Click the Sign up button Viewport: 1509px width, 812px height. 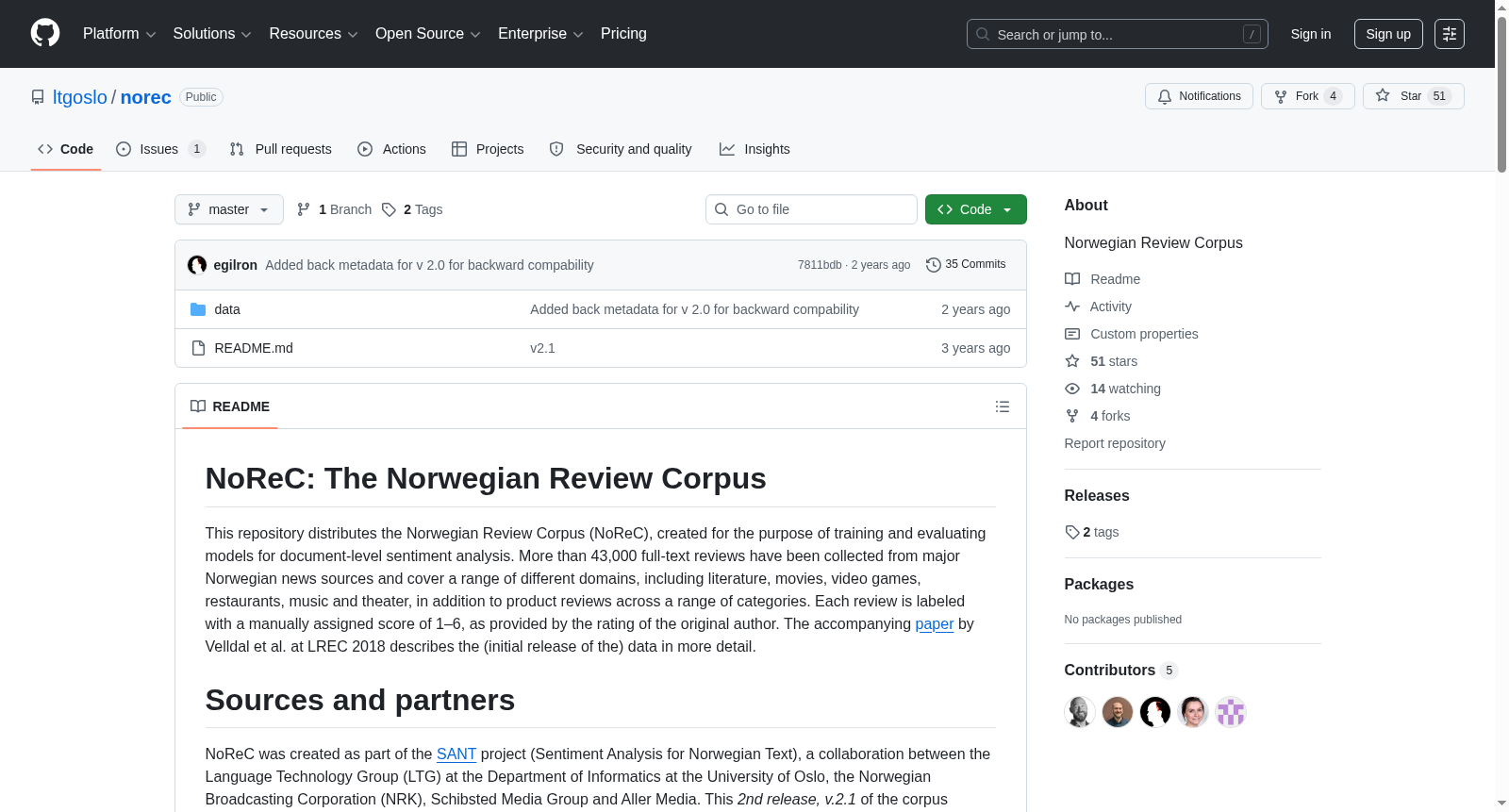pyautogui.click(x=1388, y=34)
